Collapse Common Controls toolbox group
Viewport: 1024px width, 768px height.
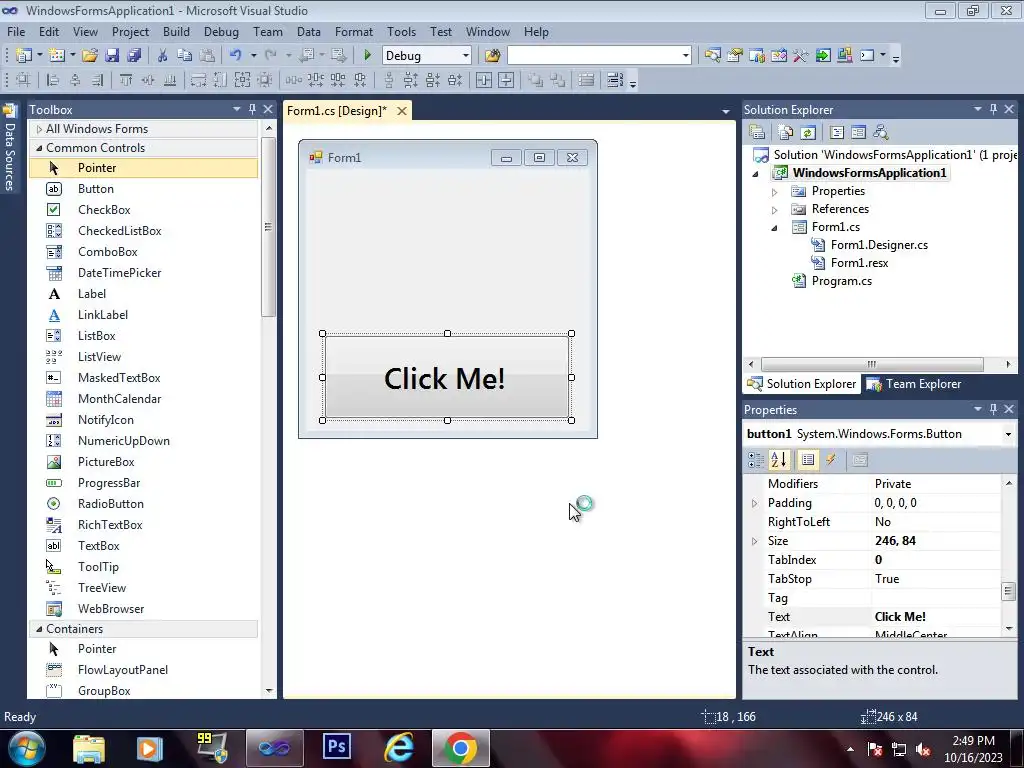tap(39, 148)
